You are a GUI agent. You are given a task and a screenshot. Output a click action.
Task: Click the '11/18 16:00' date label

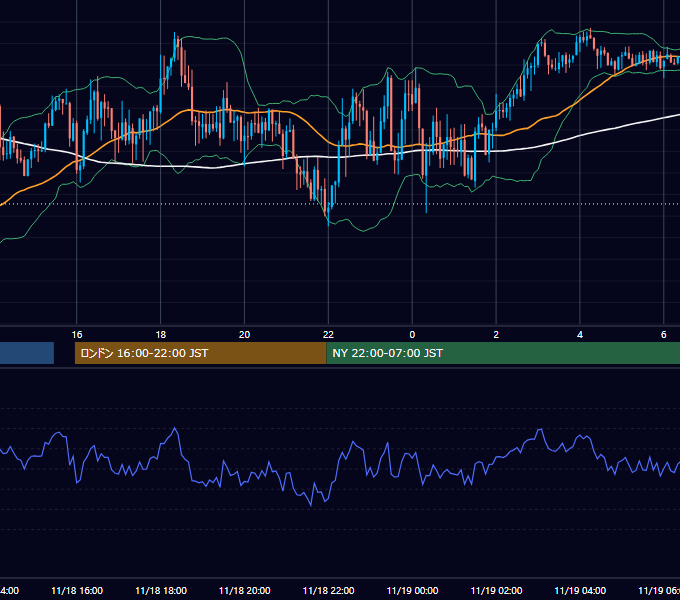pyautogui.click(x=77, y=590)
